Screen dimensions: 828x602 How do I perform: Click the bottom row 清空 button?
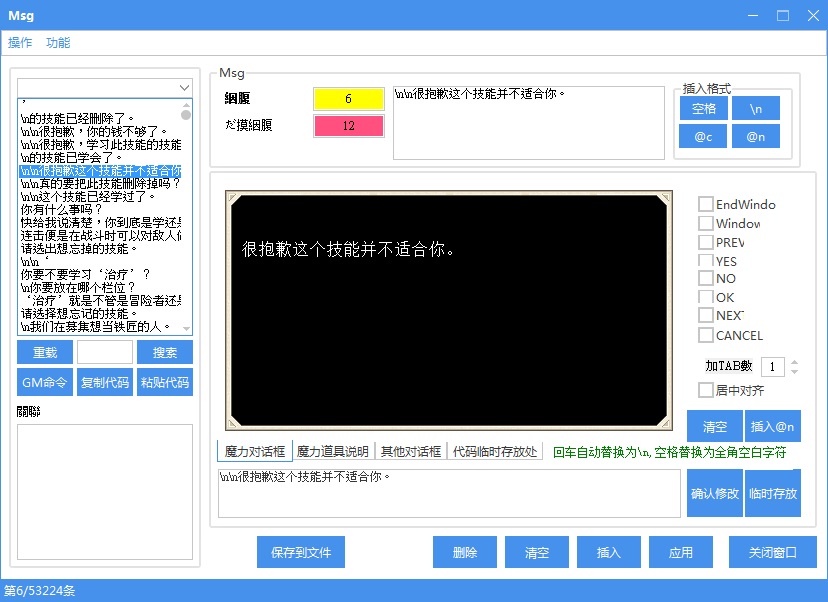[x=537, y=552]
